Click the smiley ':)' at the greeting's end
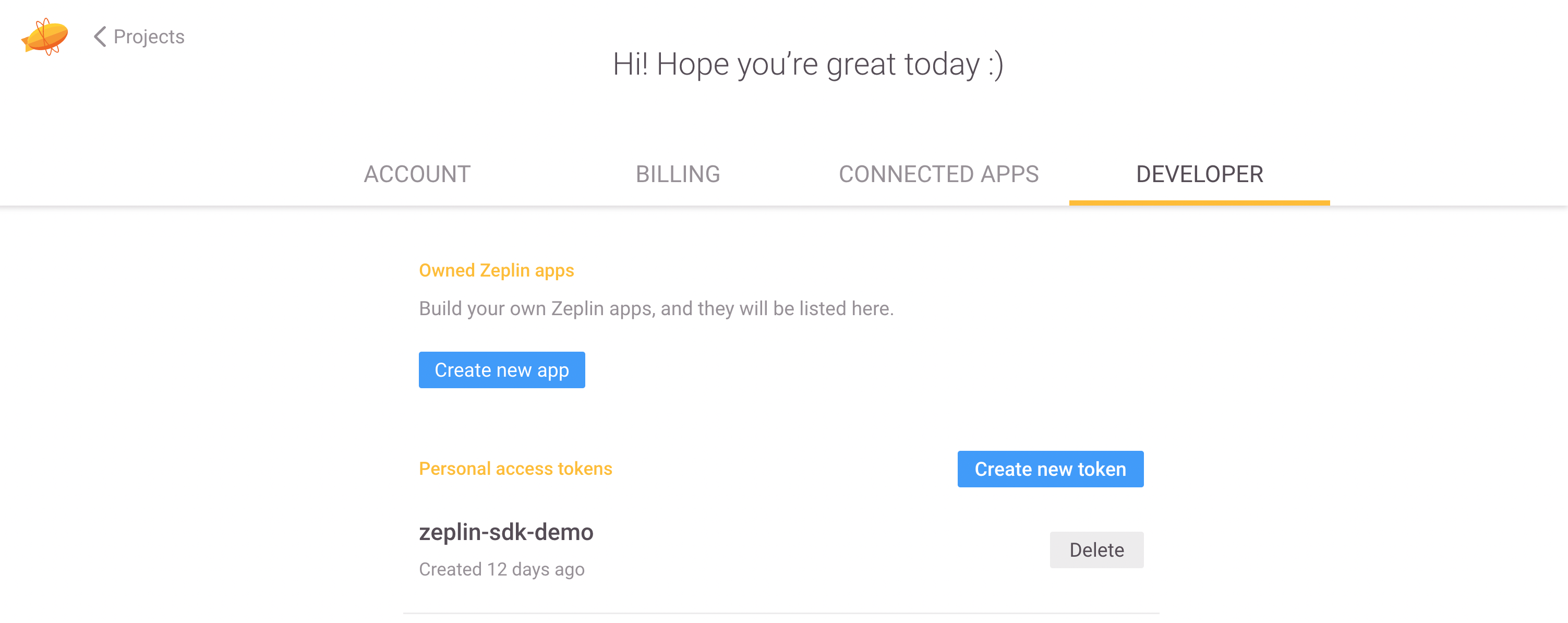 995,64
